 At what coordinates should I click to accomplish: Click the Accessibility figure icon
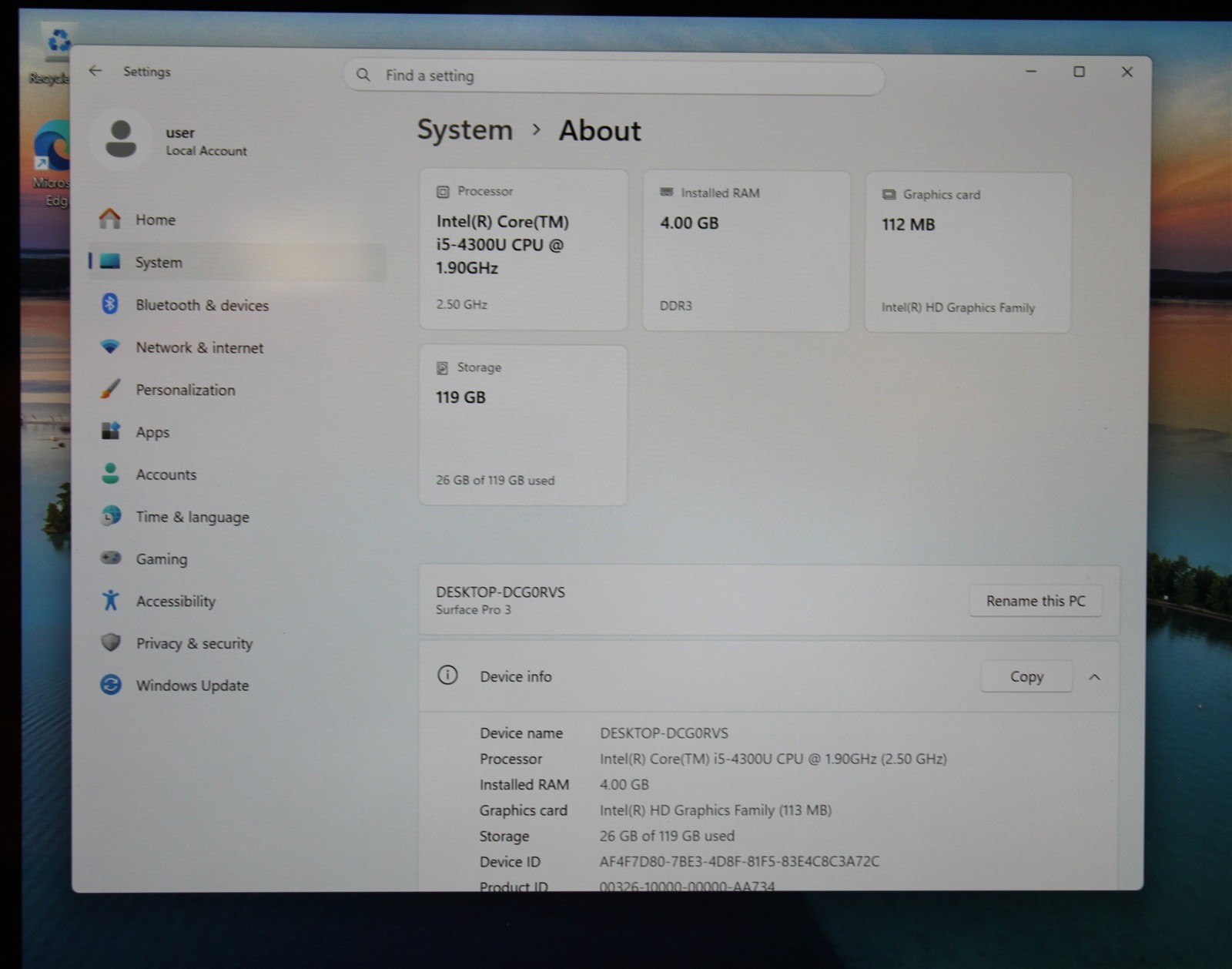click(x=110, y=600)
